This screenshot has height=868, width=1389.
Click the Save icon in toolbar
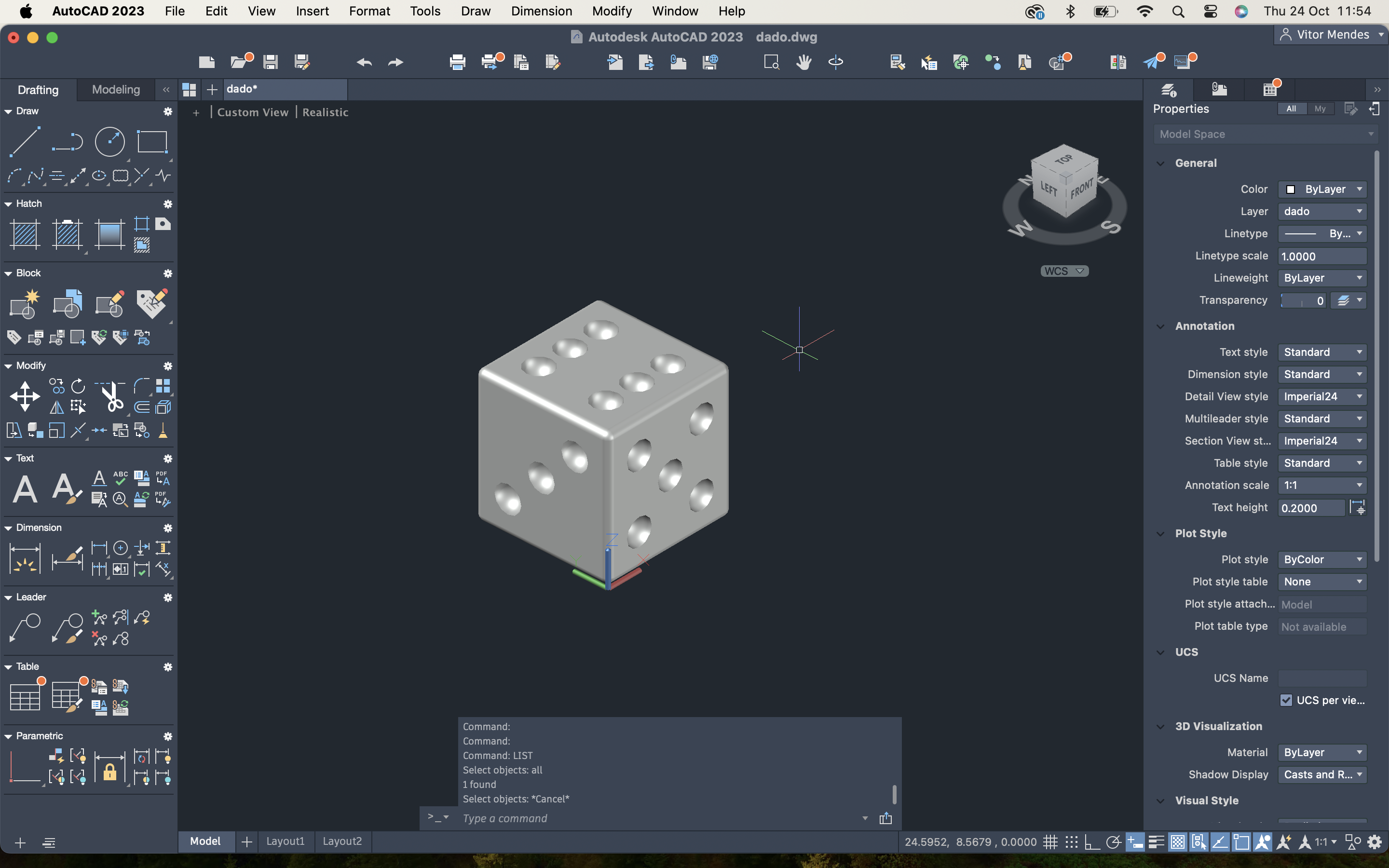click(271, 62)
